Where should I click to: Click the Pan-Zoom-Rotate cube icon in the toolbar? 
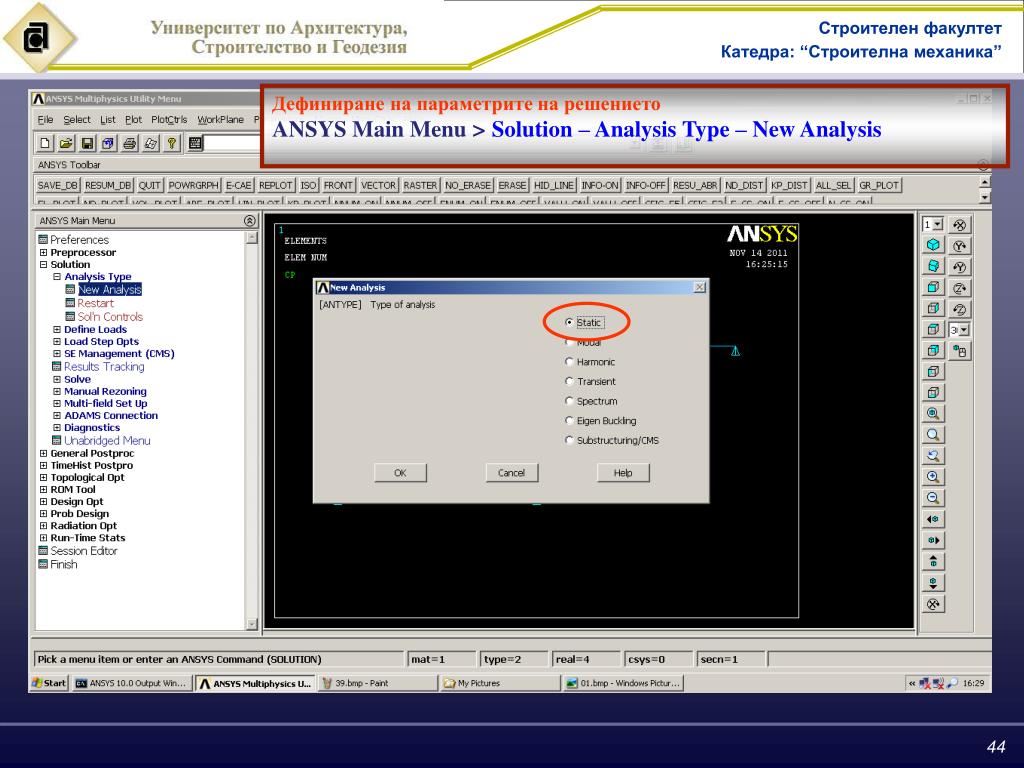click(x=108, y=142)
